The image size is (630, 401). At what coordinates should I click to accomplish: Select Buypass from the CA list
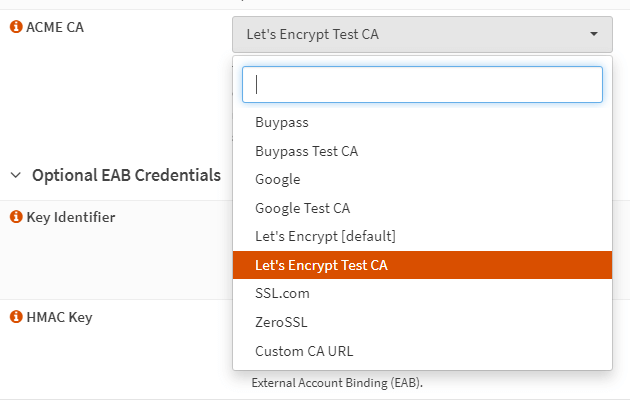tap(282, 123)
